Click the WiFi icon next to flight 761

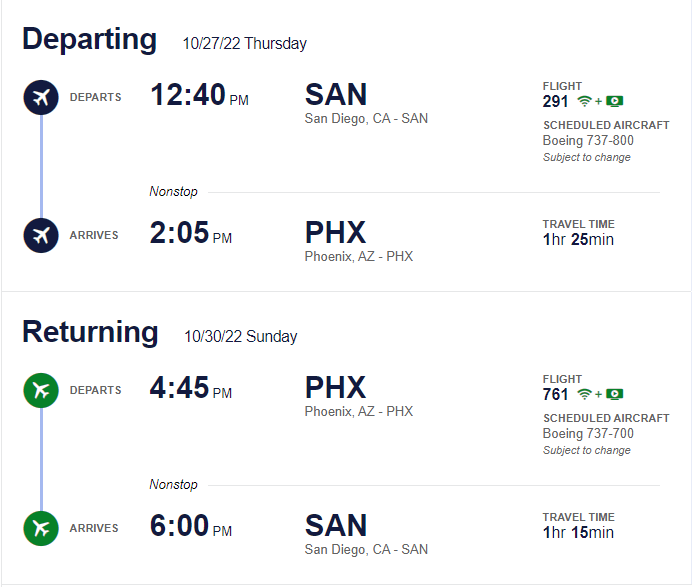tap(584, 394)
